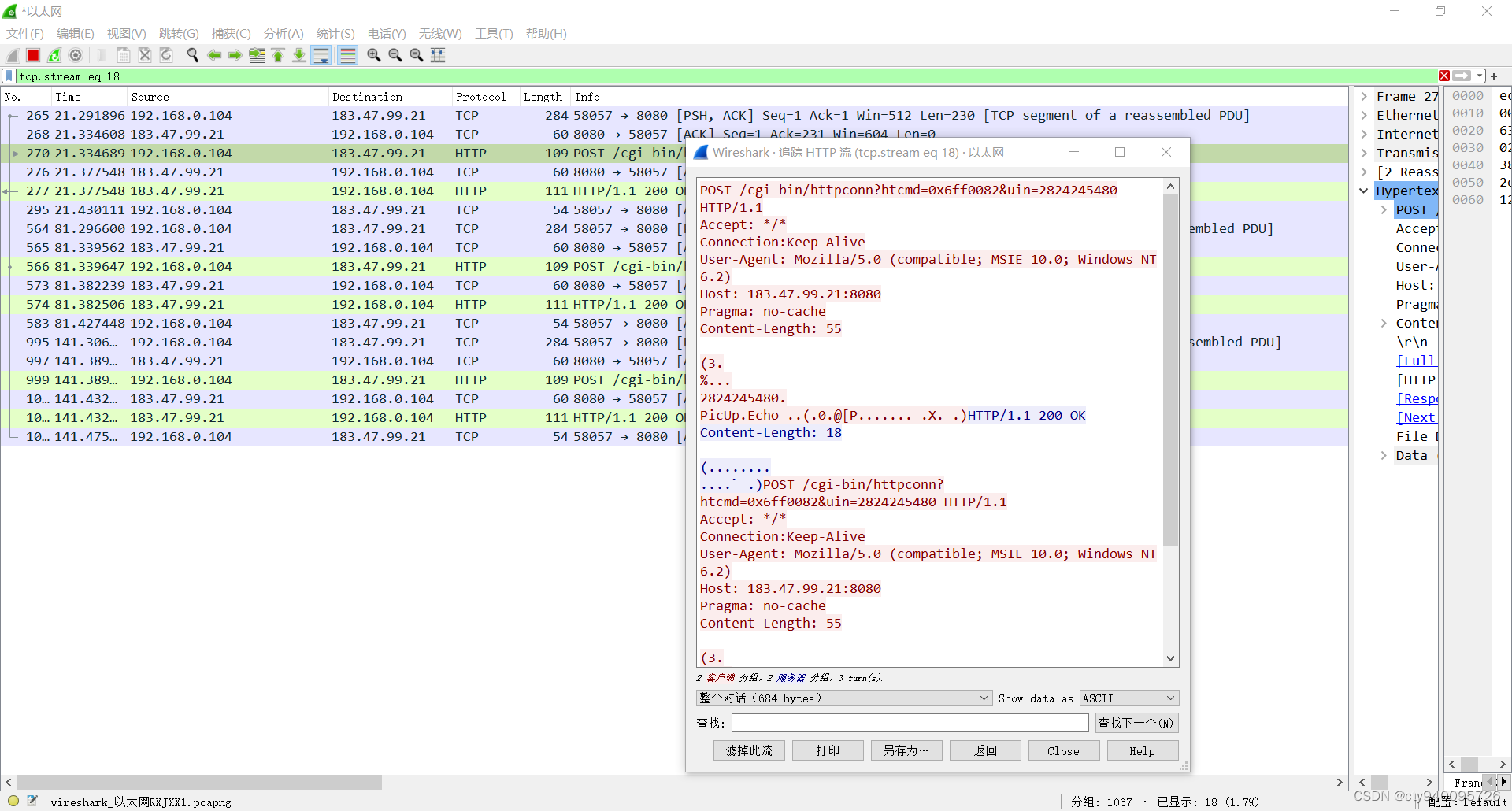The width and height of the screenshot is (1512, 811).
Task: Clear the display filter with red X
Action: pos(1444,76)
